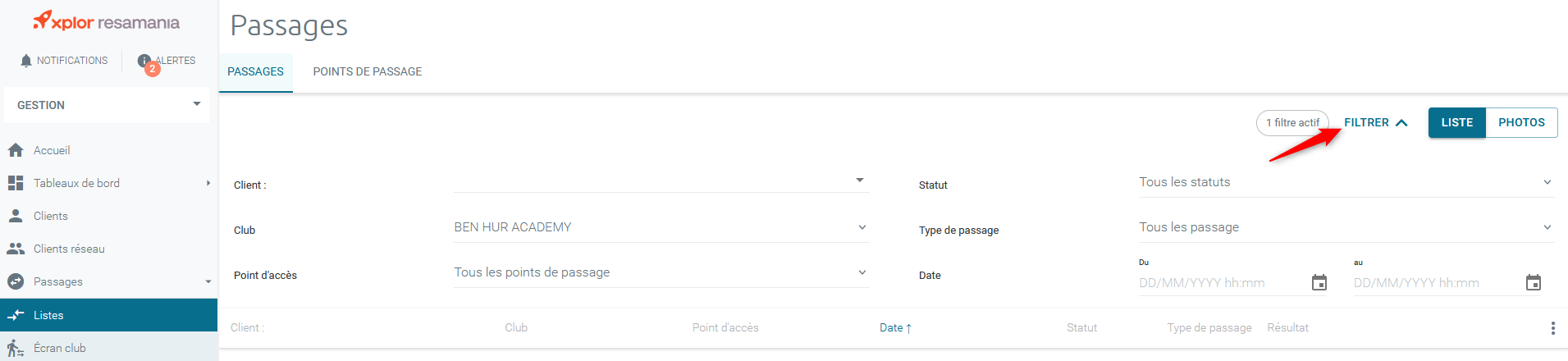The height and width of the screenshot is (361, 1568).
Task: Click the Écran club icon
Action: [x=16, y=348]
